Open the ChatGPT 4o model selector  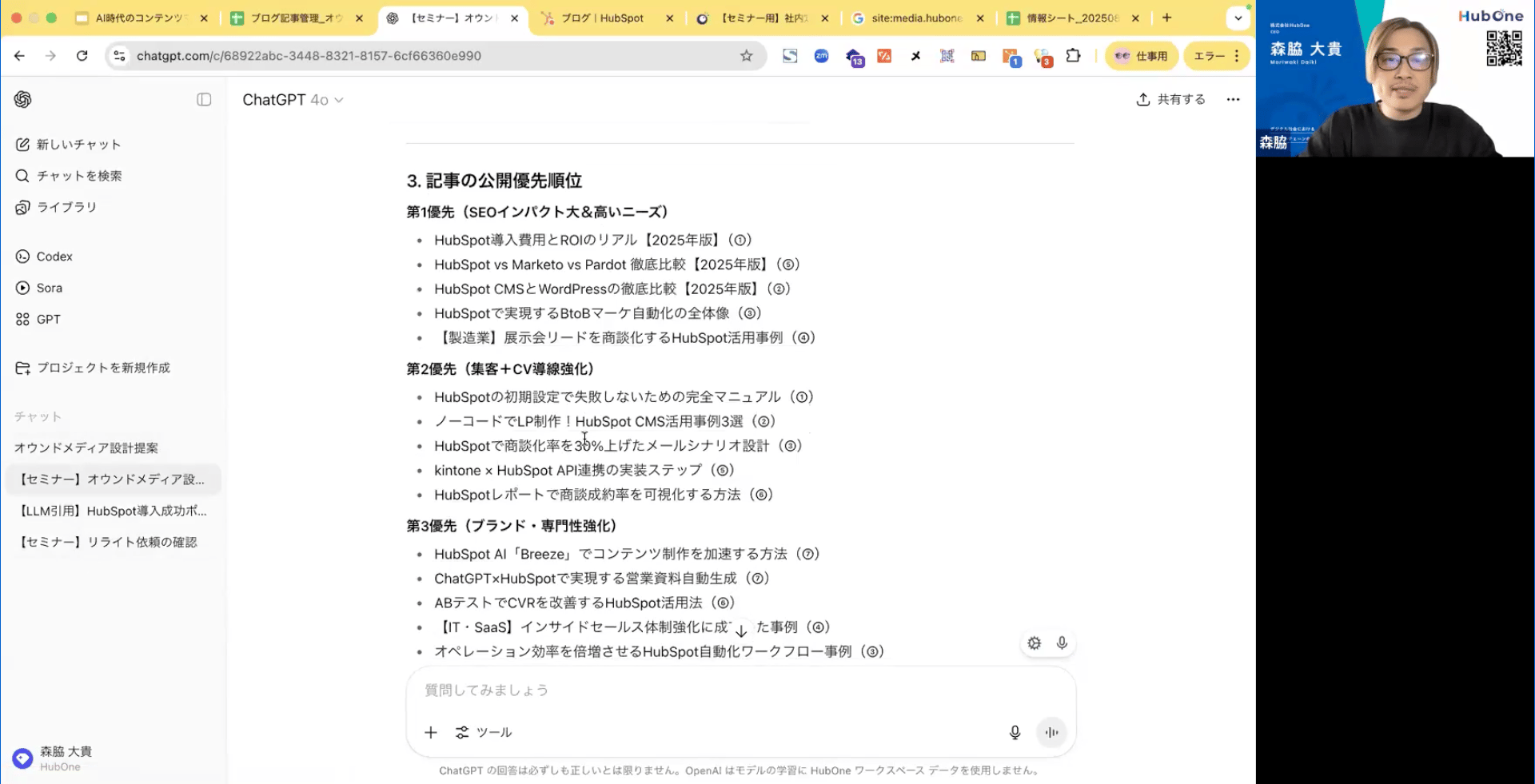click(293, 100)
